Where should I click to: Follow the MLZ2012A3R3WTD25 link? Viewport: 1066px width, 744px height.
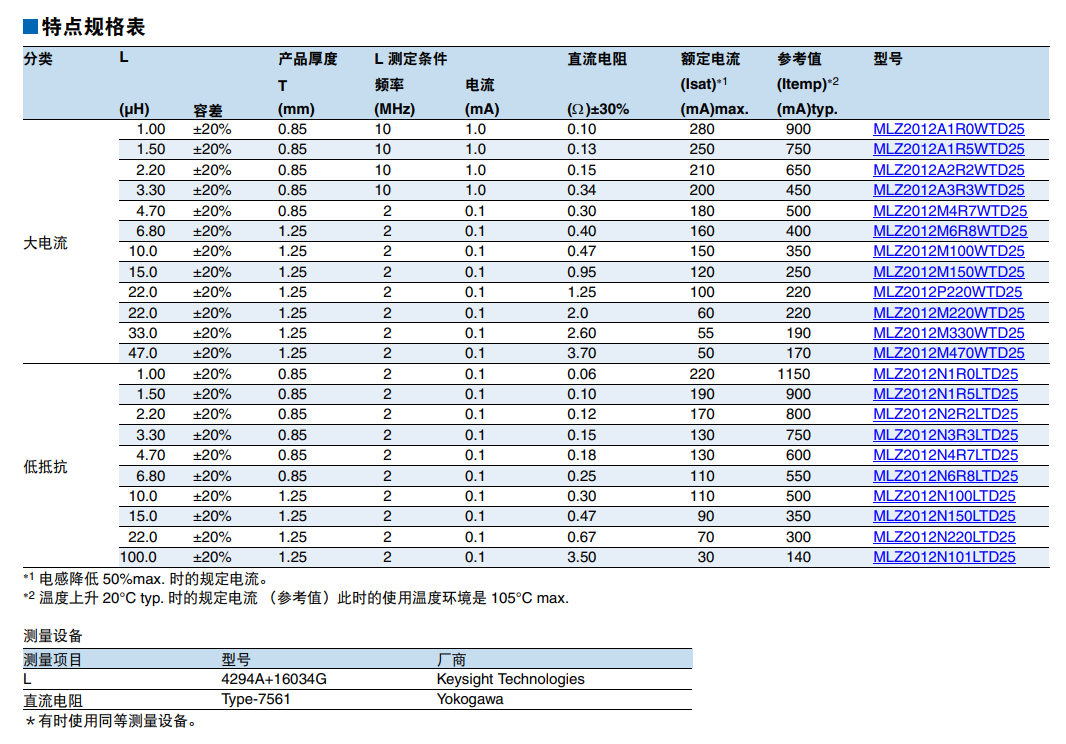click(x=948, y=190)
